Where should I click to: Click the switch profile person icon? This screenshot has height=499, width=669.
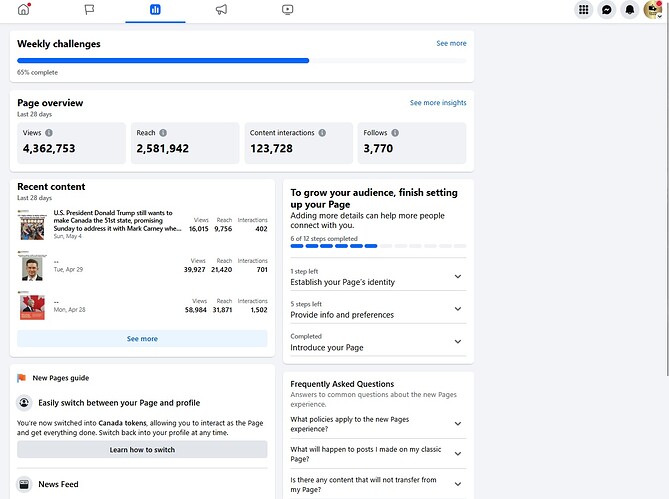coord(24,403)
